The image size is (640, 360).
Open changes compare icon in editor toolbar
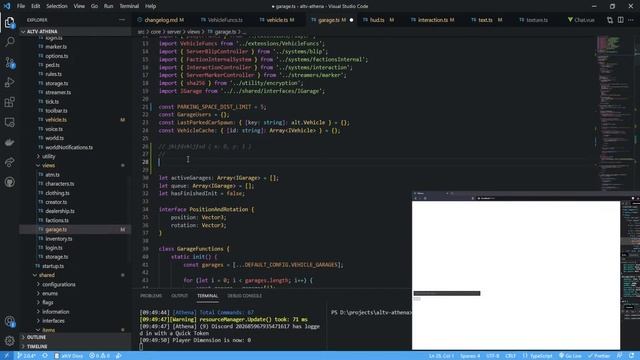(x=610, y=20)
